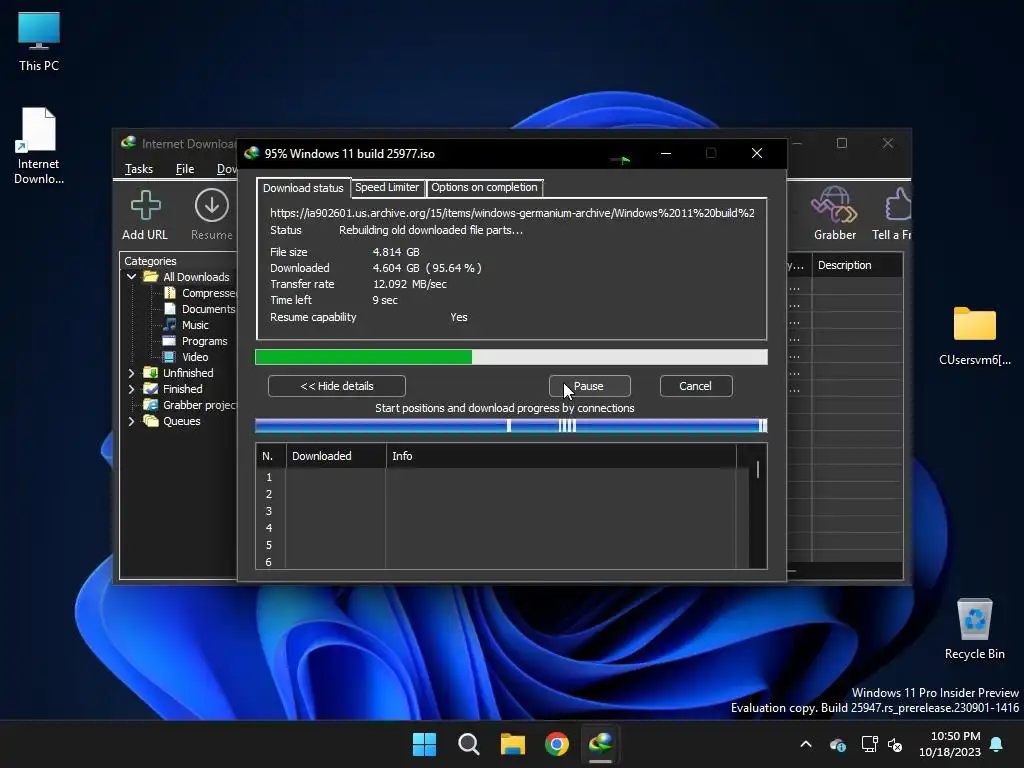
Task: Expand the Queues tree node
Action: (131, 421)
